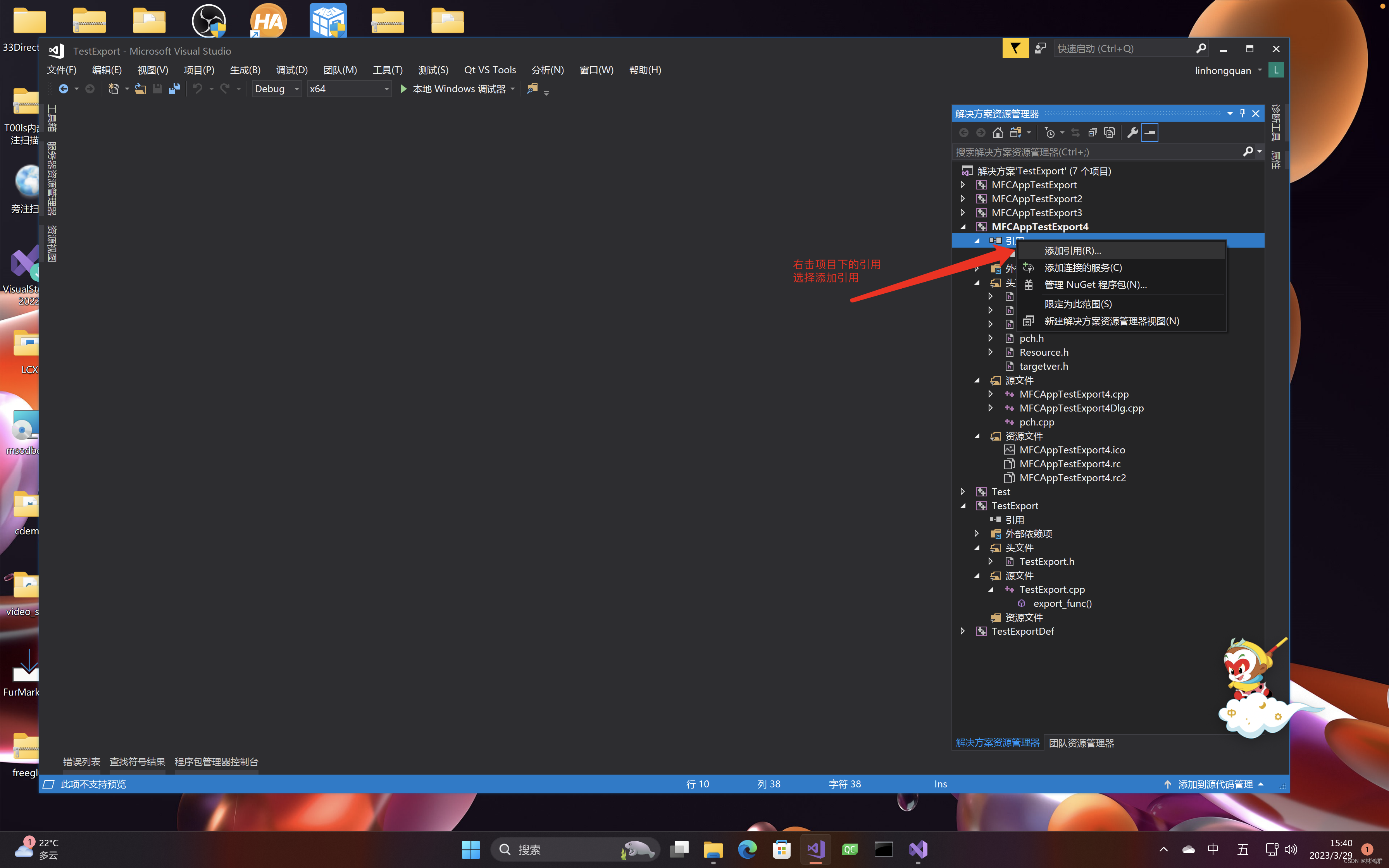This screenshot has width=1389, height=868.
Task: Click the New Project toolbar icon
Action: (x=114, y=89)
